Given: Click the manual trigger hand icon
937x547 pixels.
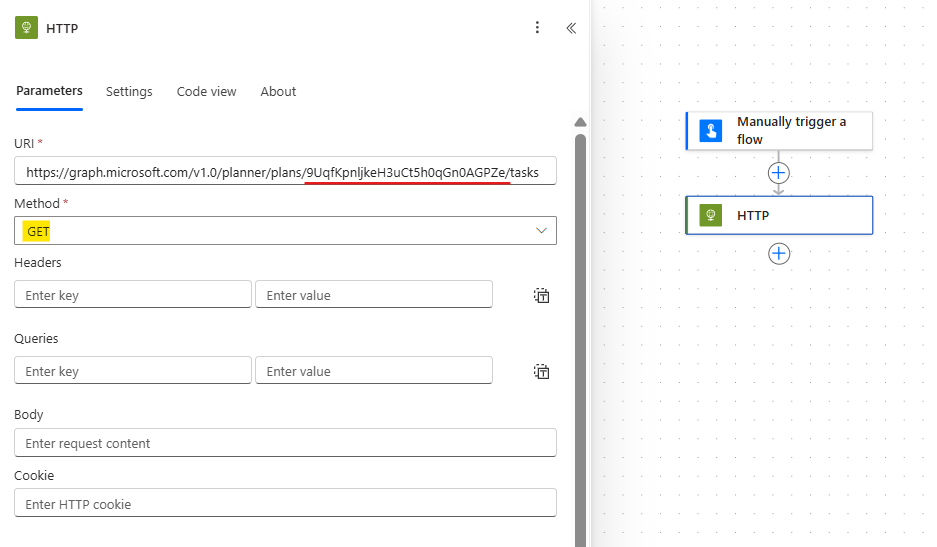Looking at the screenshot, I should 711,130.
